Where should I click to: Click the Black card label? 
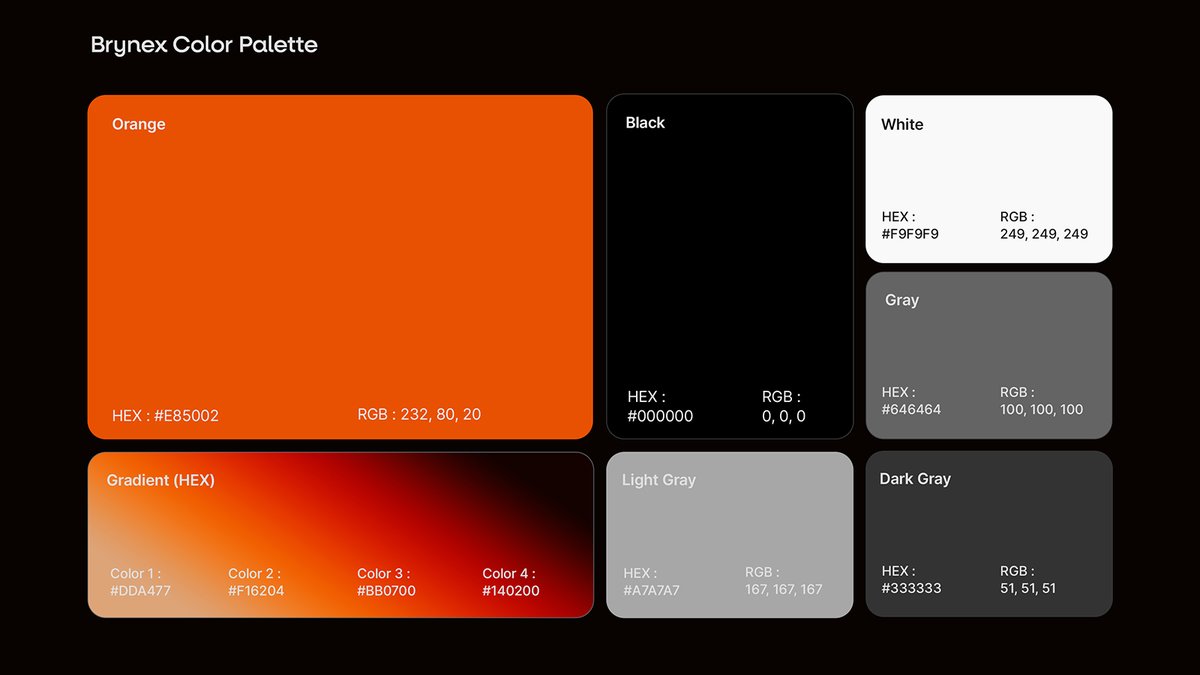pyautogui.click(x=645, y=123)
